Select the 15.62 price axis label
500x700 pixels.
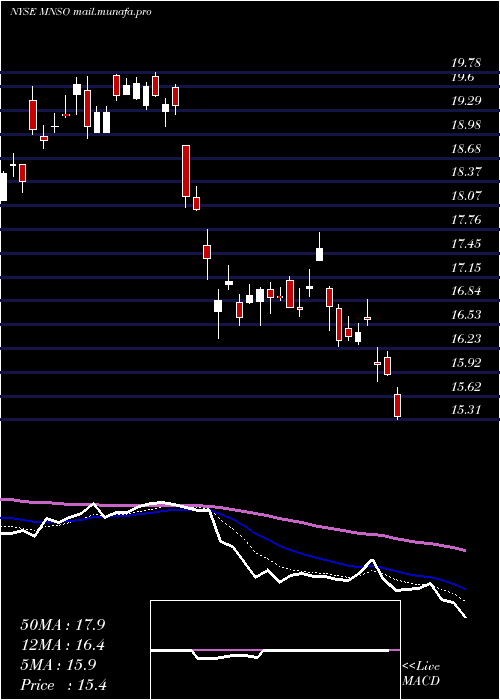467,387
